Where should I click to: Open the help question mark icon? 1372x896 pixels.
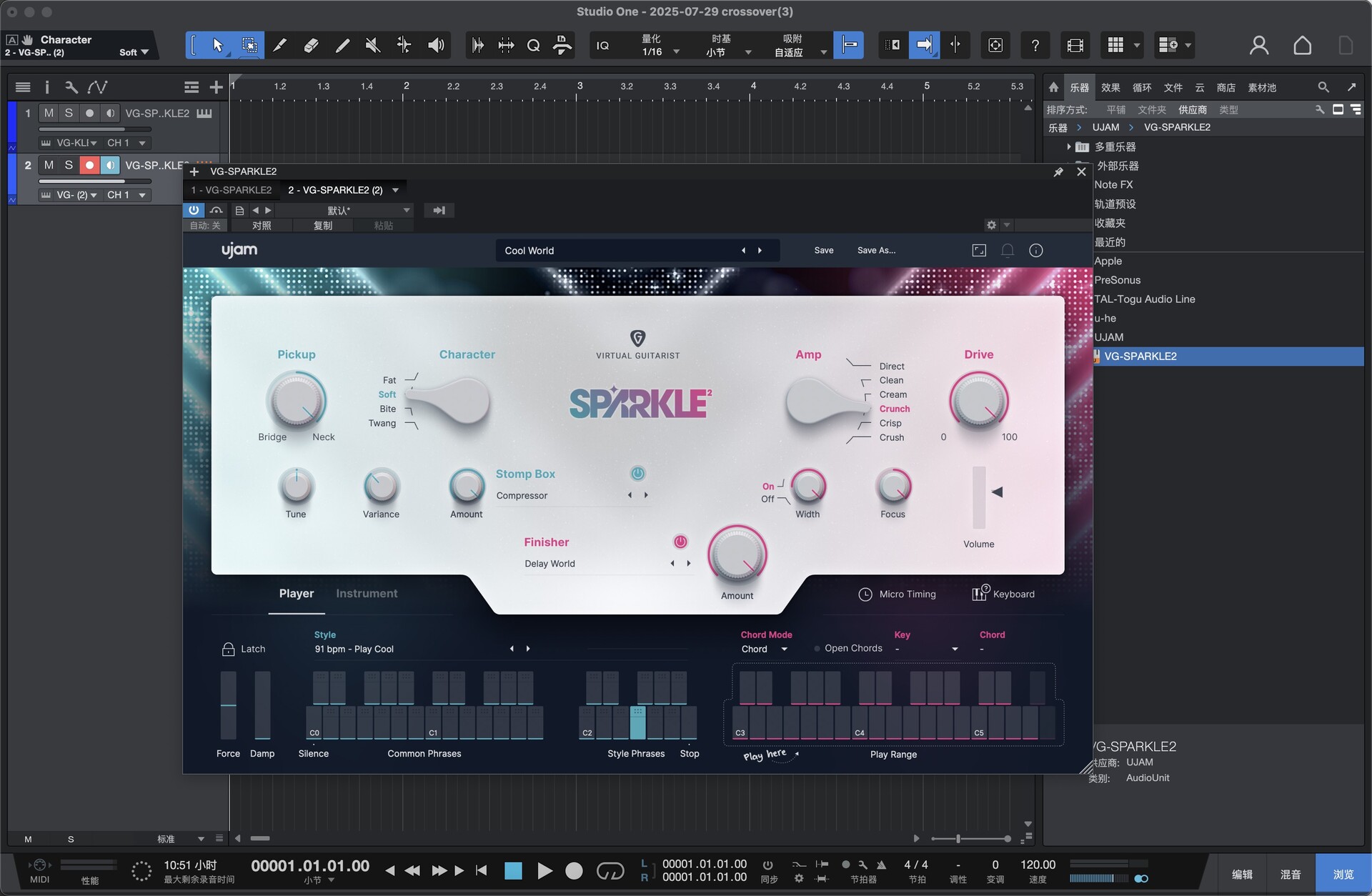[1035, 46]
